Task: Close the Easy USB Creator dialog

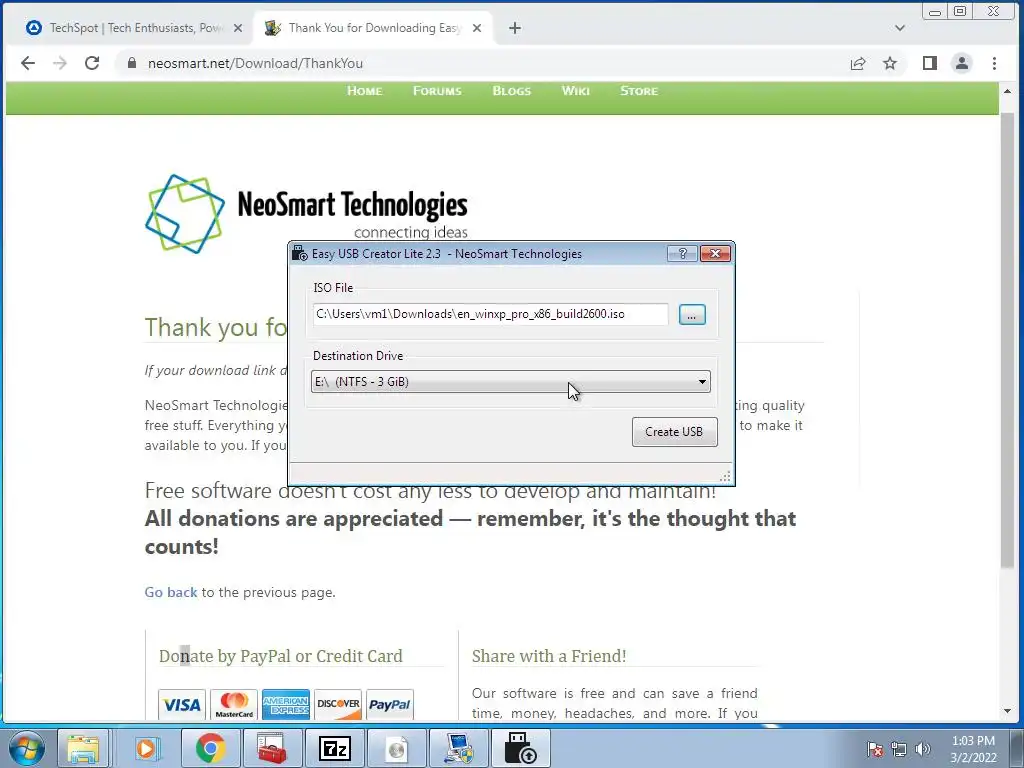Action: pyautogui.click(x=715, y=253)
